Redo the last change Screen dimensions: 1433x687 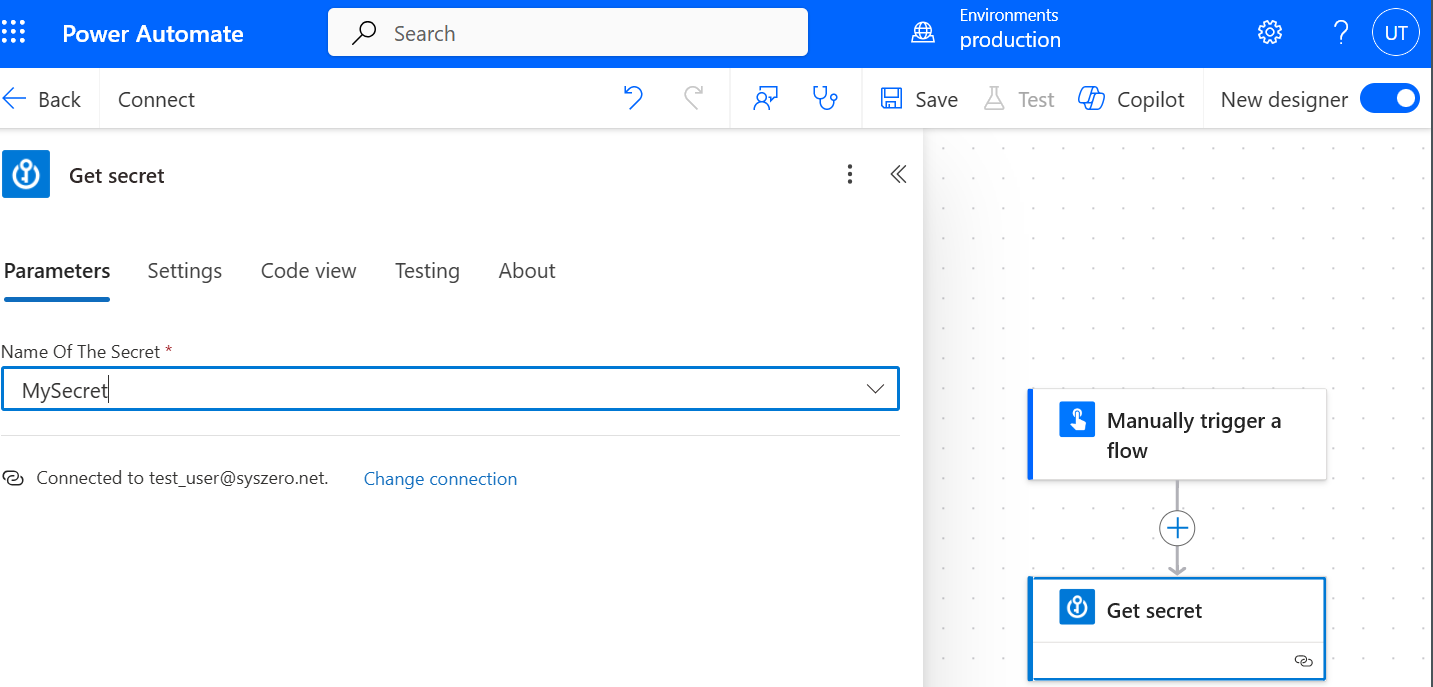693,98
